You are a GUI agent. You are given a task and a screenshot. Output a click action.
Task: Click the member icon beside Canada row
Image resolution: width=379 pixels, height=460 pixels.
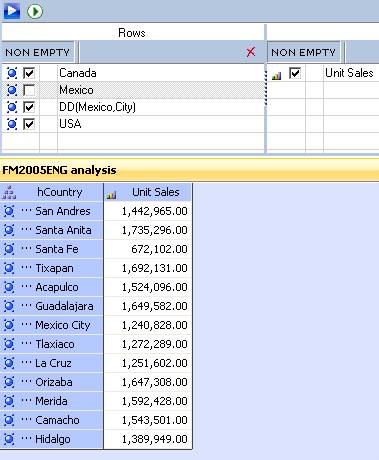12,73
